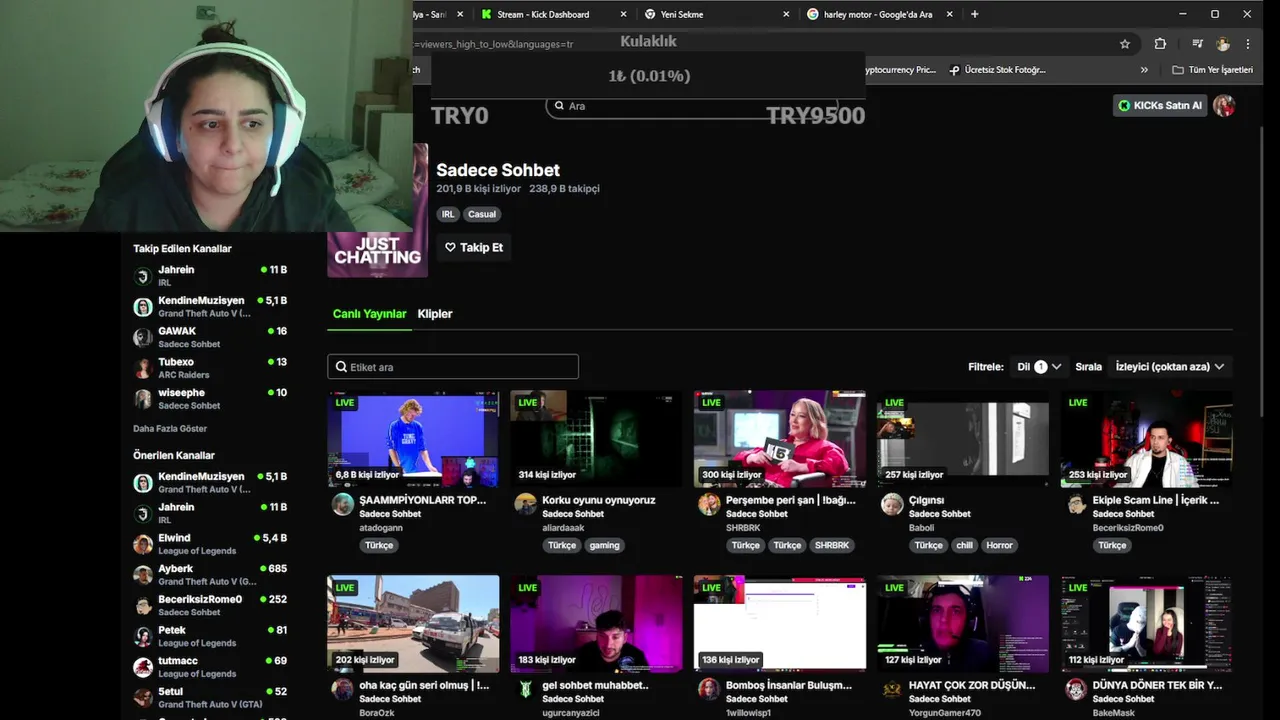Open Baboli streamer avatar
1280x720 pixels.
[x=892, y=504]
